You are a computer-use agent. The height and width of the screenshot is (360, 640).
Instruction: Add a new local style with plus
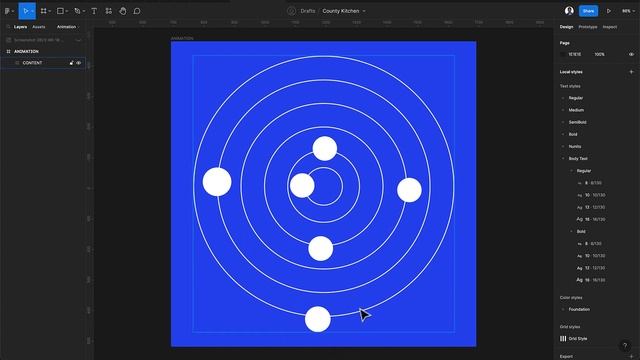631,72
